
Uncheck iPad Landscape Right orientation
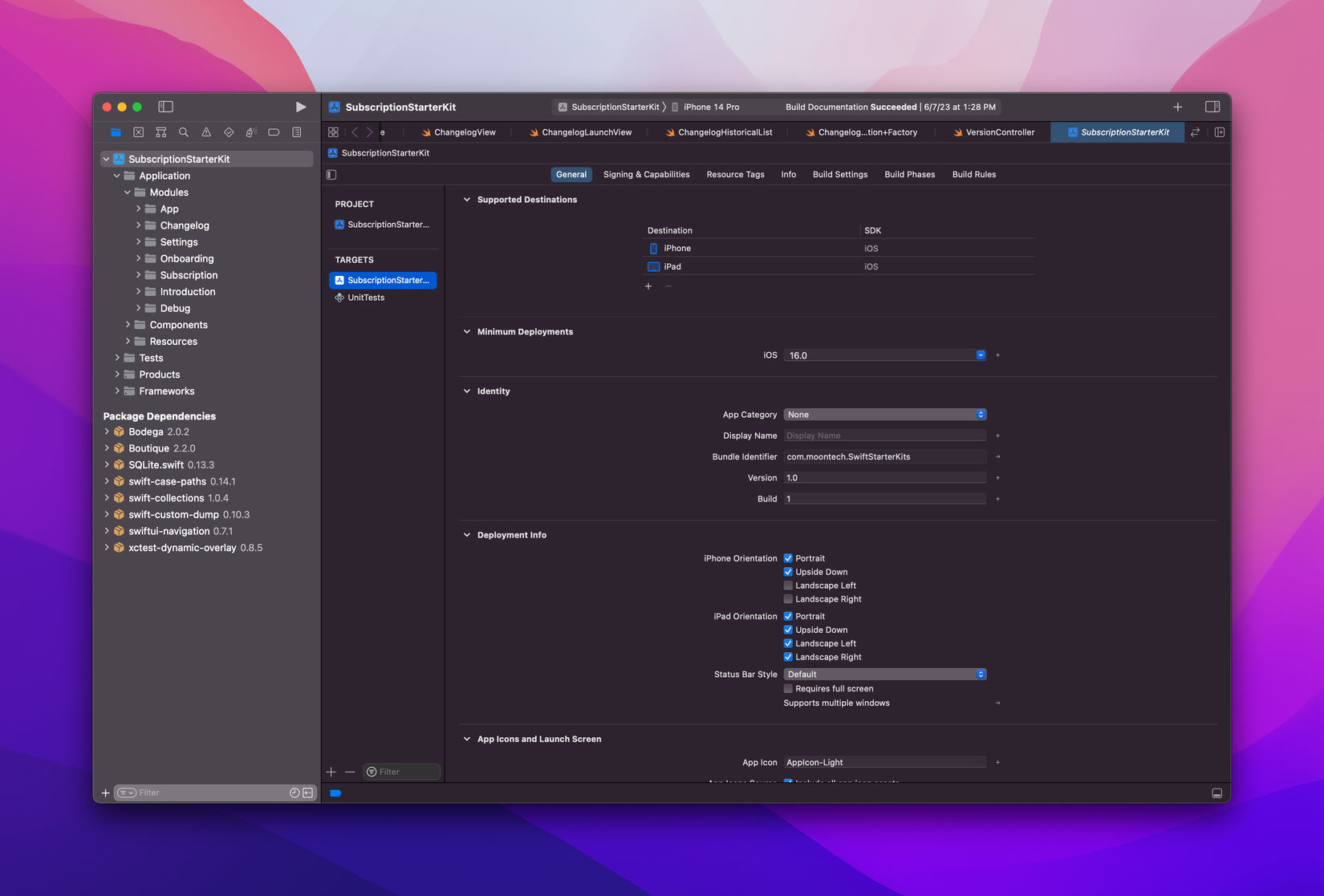click(x=788, y=657)
